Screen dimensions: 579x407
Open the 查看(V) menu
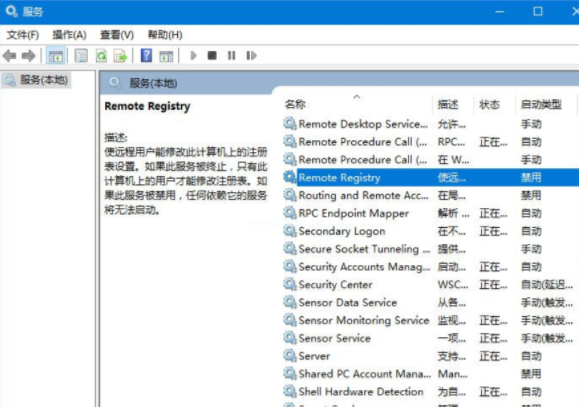click(117, 35)
